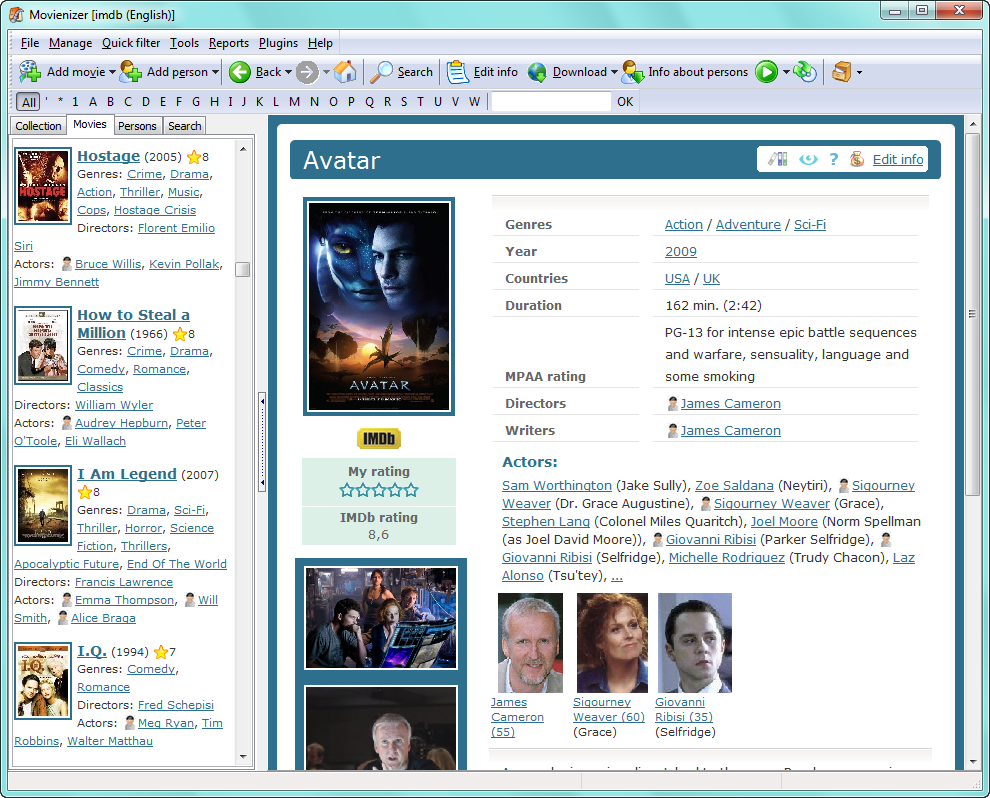
Task: Click the Sigourney Weaver portrait photo
Action: (x=612, y=643)
